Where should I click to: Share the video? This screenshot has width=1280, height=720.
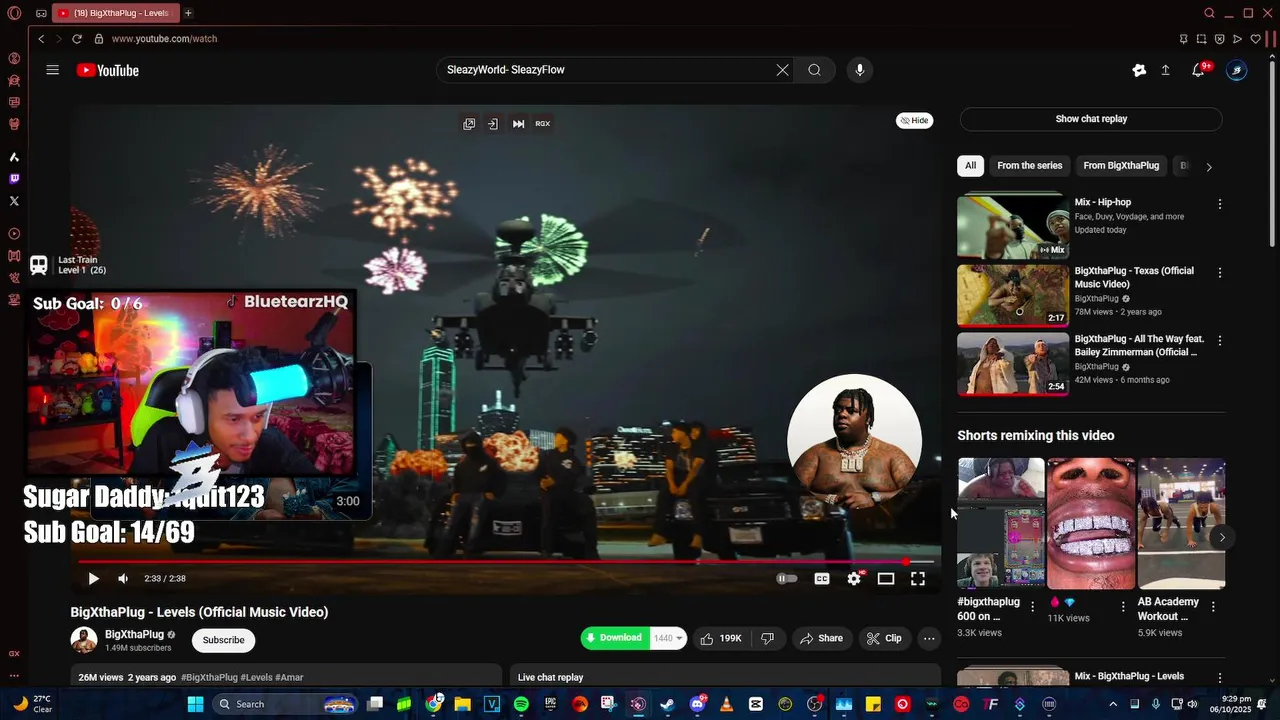coord(820,638)
